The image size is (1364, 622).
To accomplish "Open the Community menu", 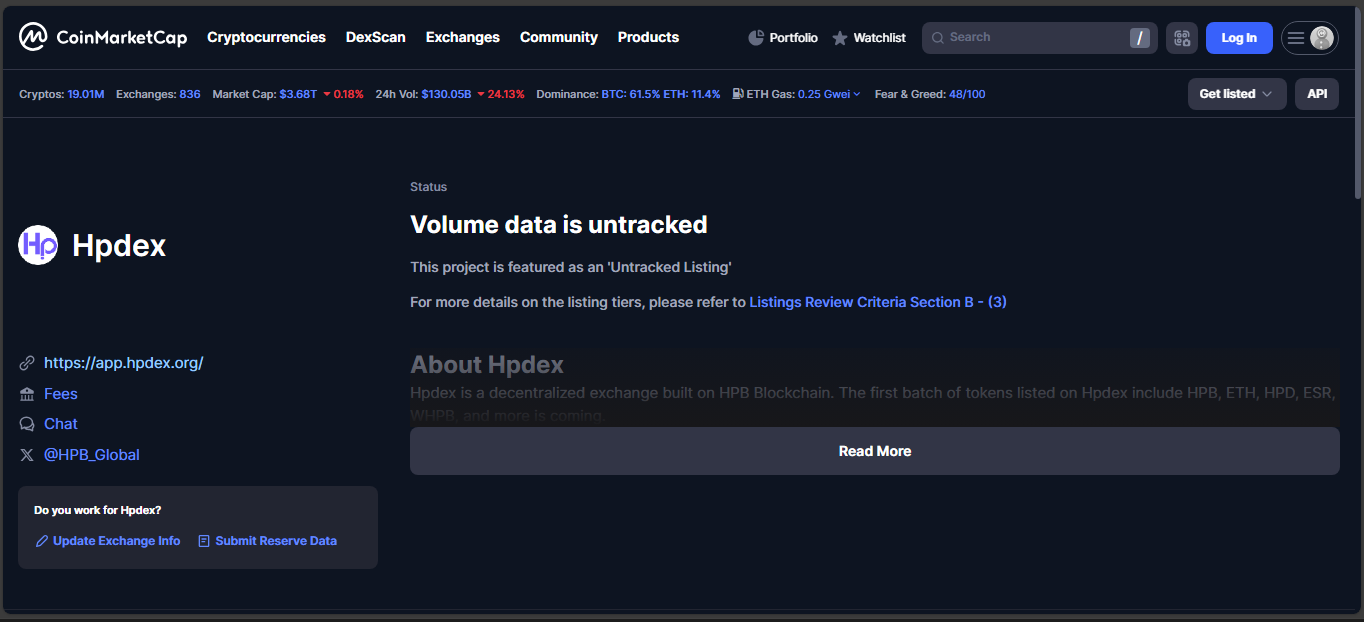I will pyautogui.click(x=559, y=37).
